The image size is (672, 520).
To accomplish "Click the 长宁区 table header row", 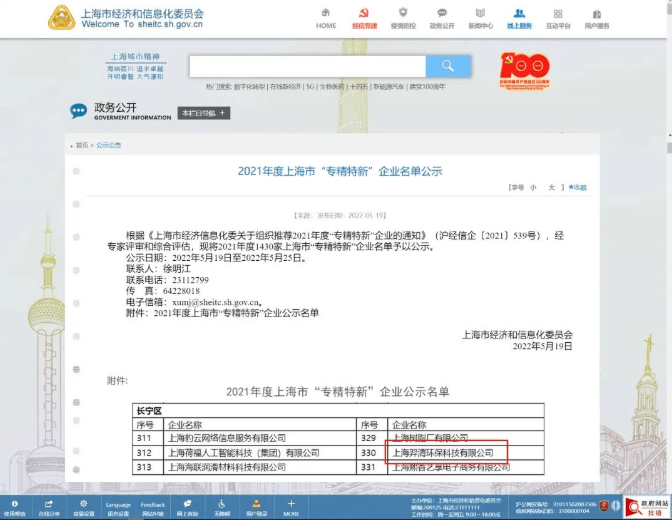I will click(x=338, y=411).
